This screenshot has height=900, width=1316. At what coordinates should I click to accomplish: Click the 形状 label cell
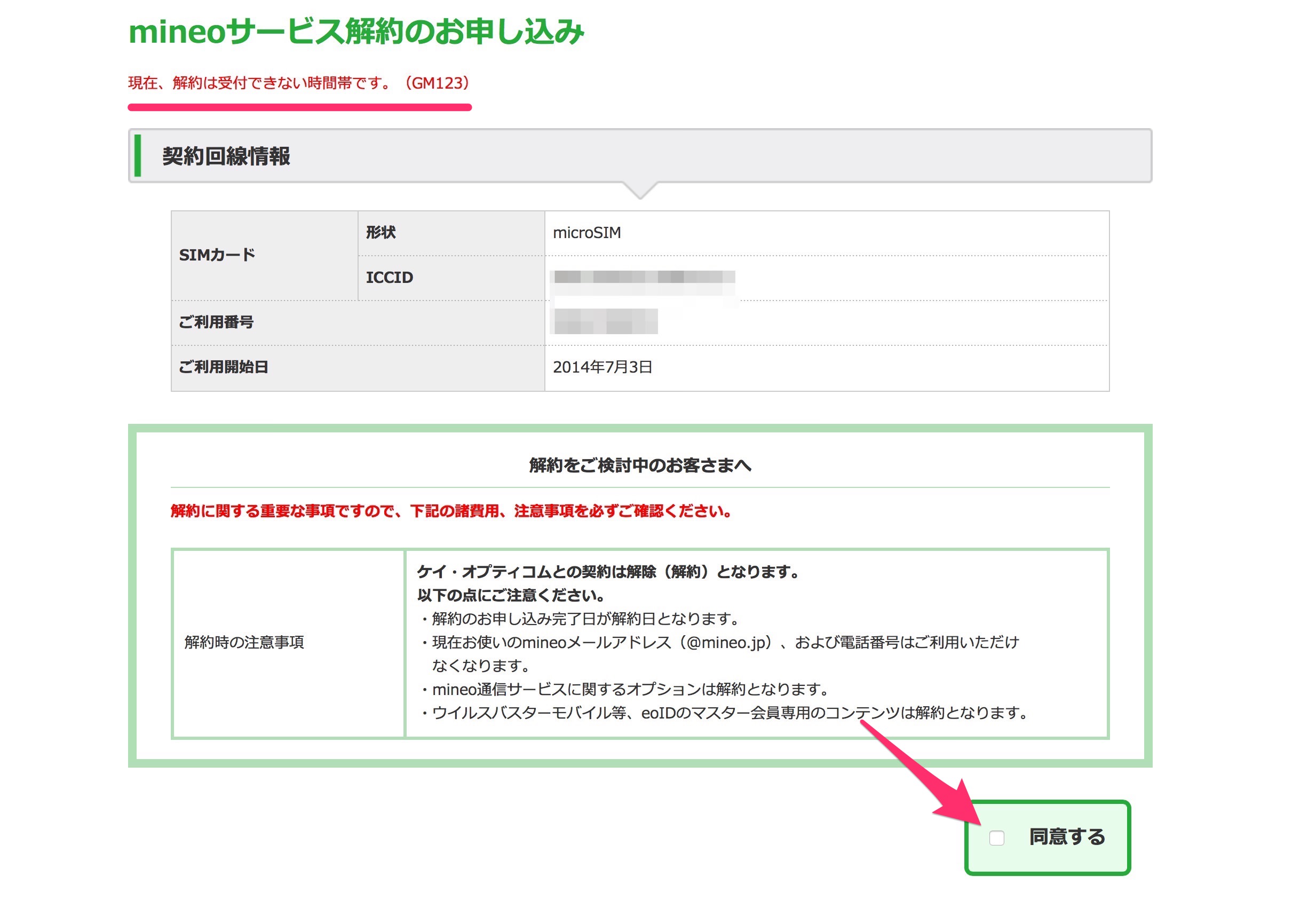451,233
